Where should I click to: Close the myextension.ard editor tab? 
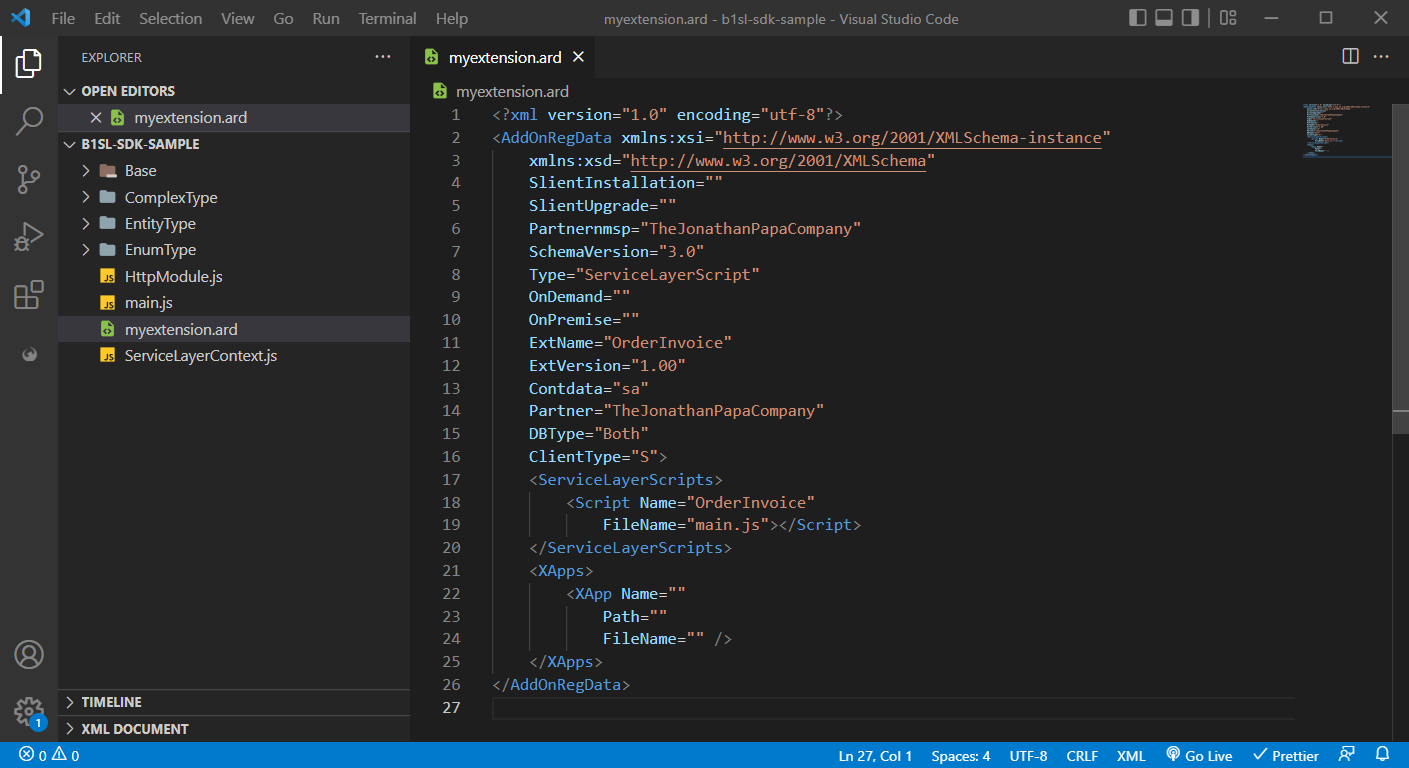578,57
